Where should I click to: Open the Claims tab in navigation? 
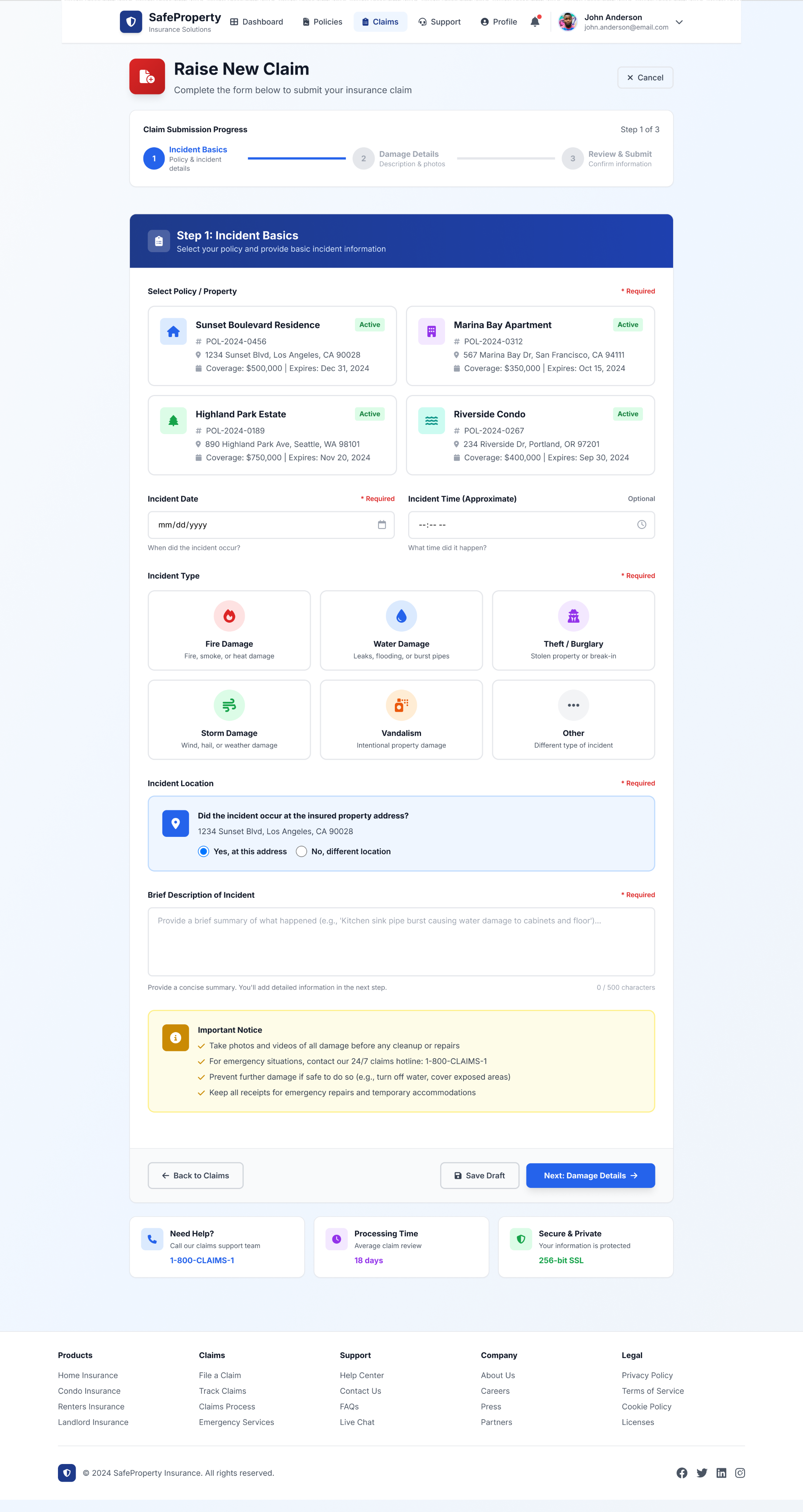[x=380, y=22]
